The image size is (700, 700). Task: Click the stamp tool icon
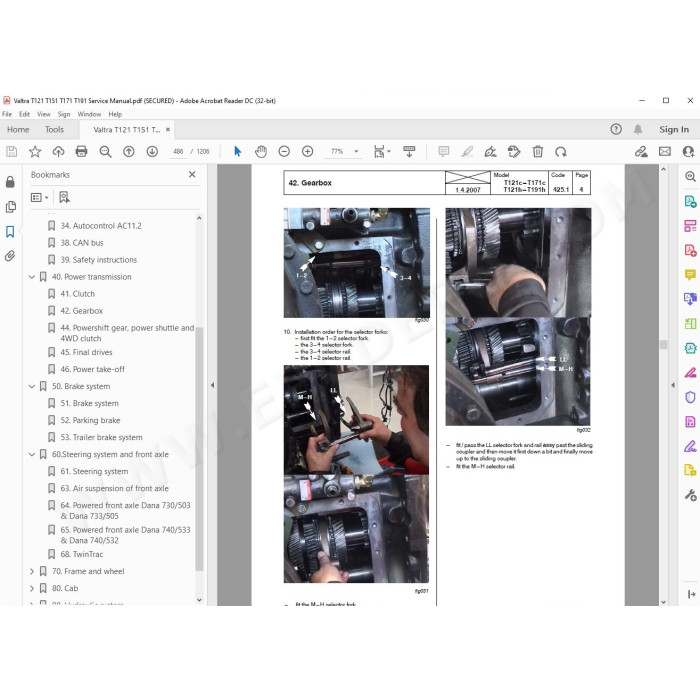click(x=514, y=152)
